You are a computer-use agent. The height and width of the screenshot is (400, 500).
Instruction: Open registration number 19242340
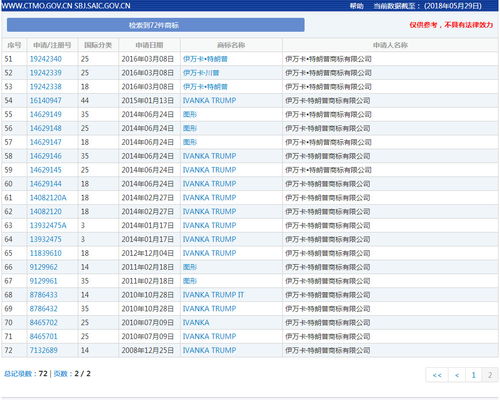pos(46,59)
